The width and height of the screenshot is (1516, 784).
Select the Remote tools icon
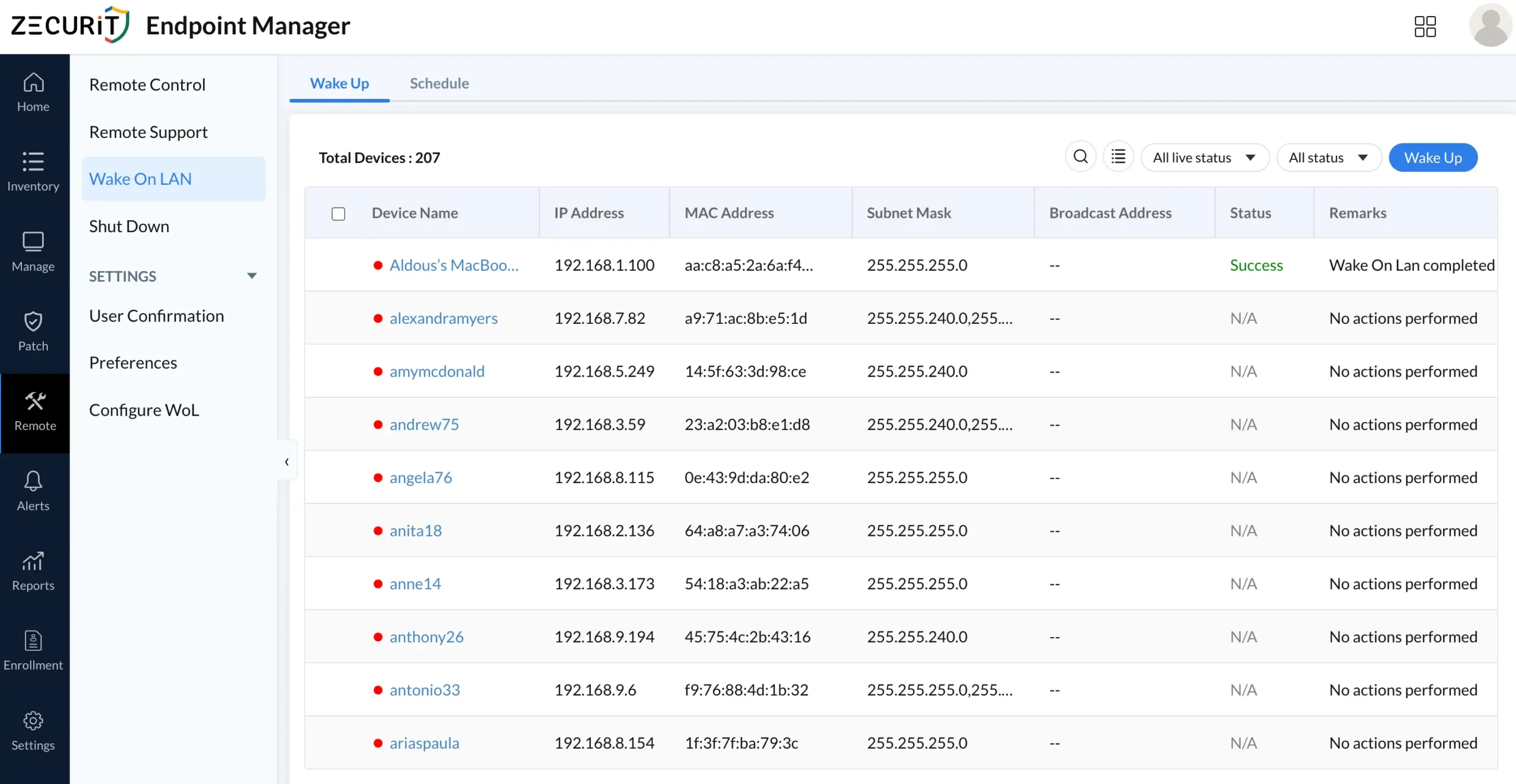pyautogui.click(x=35, y=401)
